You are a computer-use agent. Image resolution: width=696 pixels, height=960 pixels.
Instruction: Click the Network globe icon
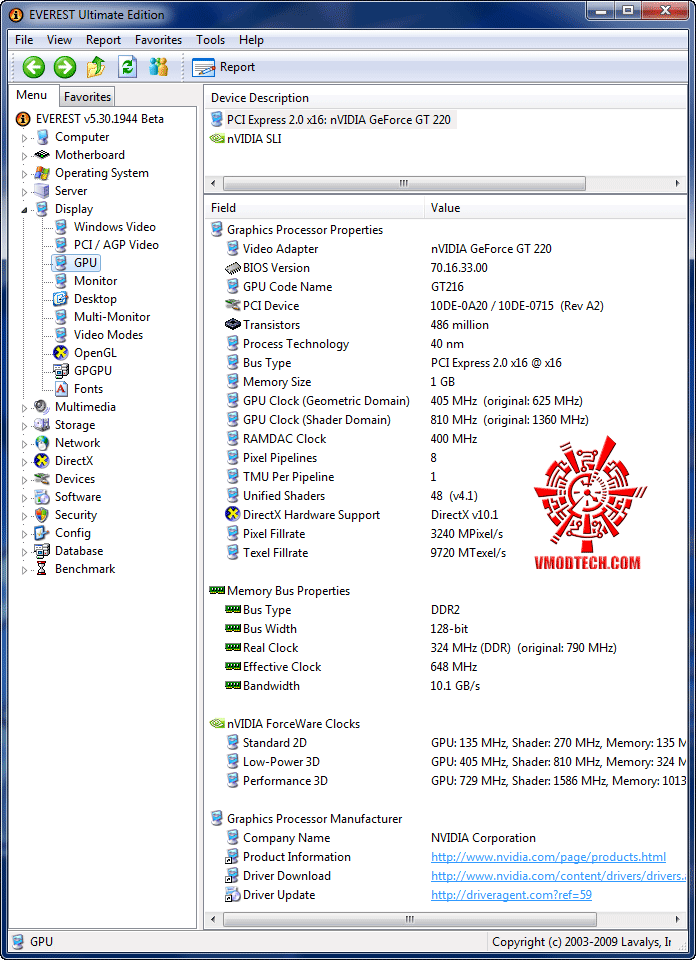click(42, 443)
